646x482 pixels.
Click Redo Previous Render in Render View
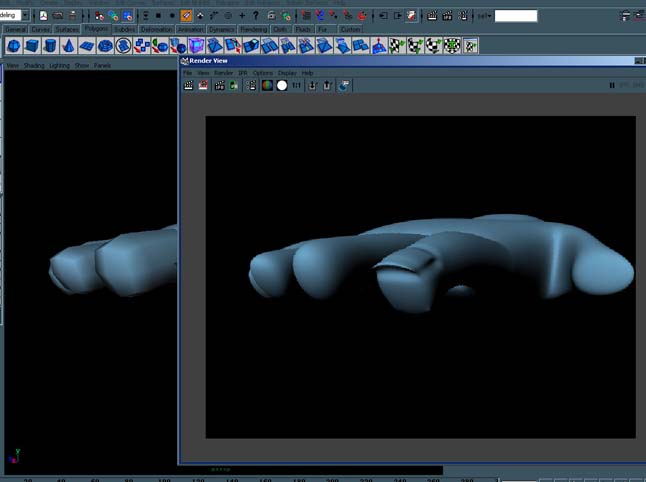coord(188,86)
